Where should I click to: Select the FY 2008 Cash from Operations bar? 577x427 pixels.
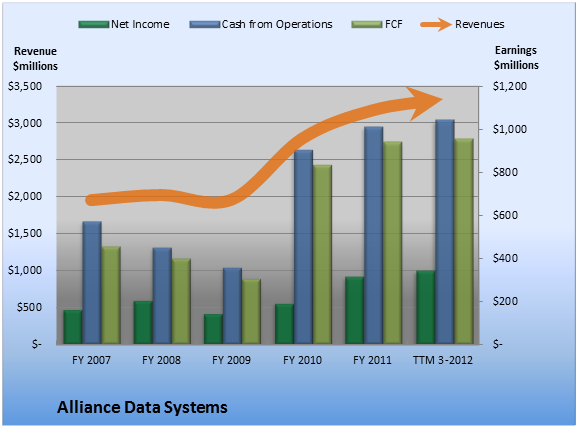coord(162,296)
